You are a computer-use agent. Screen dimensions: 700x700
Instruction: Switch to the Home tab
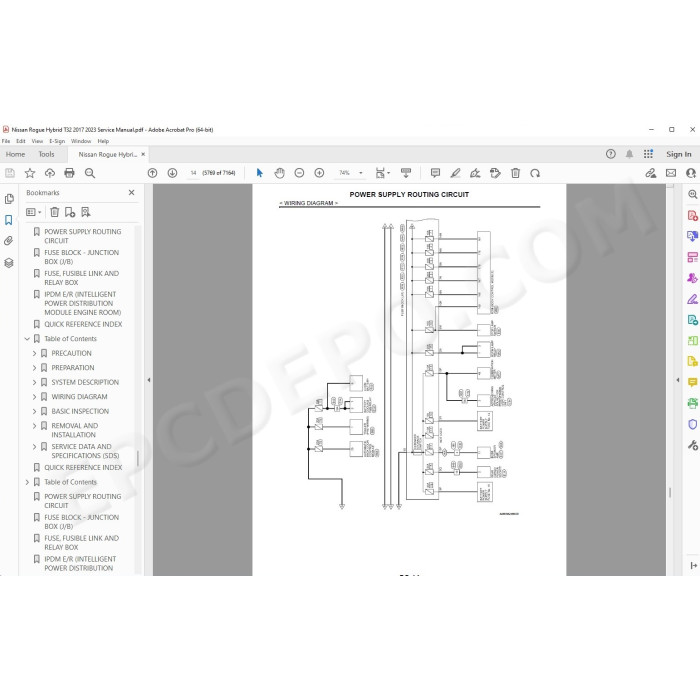point(16,154)
